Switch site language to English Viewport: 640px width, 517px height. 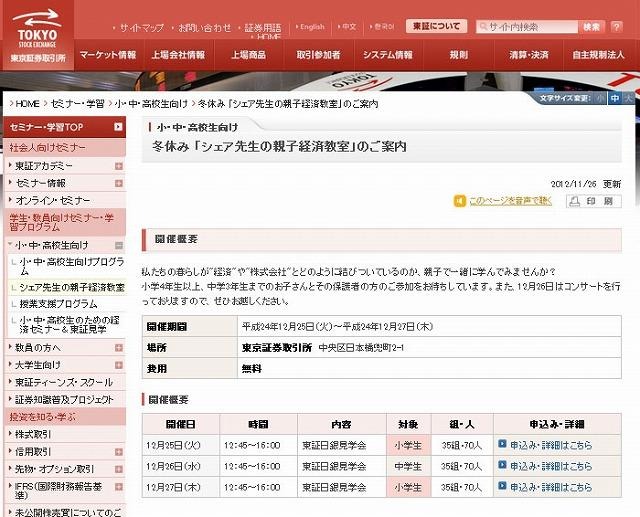[312, 27]
